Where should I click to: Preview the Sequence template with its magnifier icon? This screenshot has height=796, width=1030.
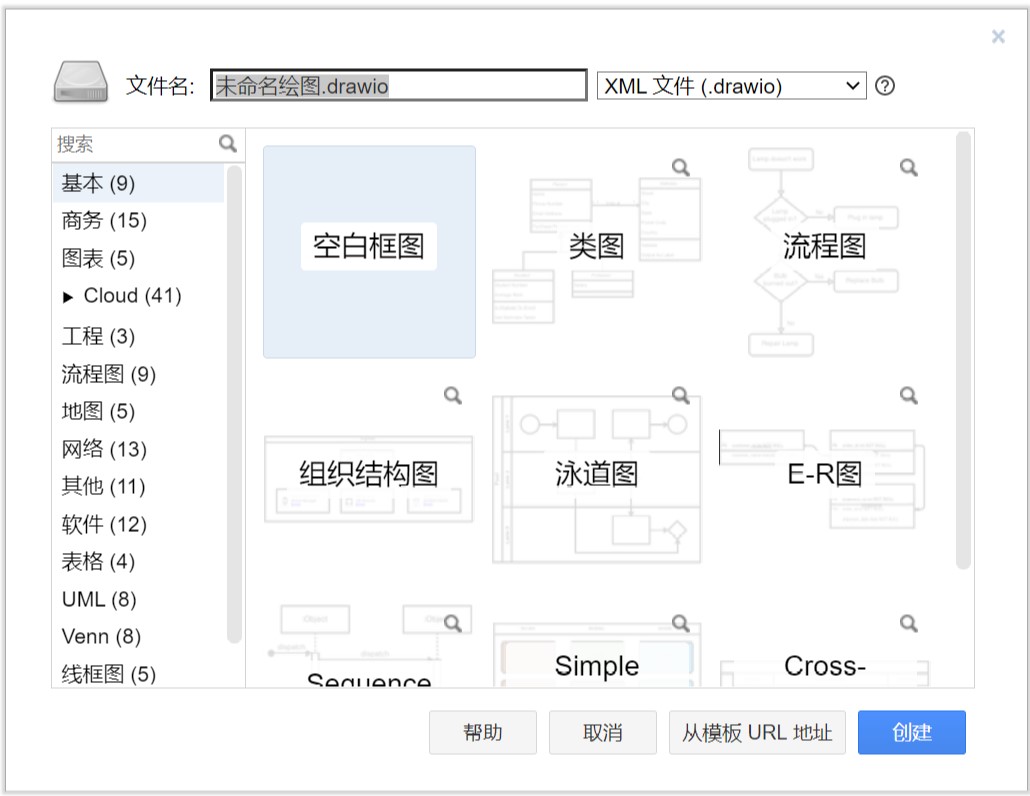(x=453, y=623)
